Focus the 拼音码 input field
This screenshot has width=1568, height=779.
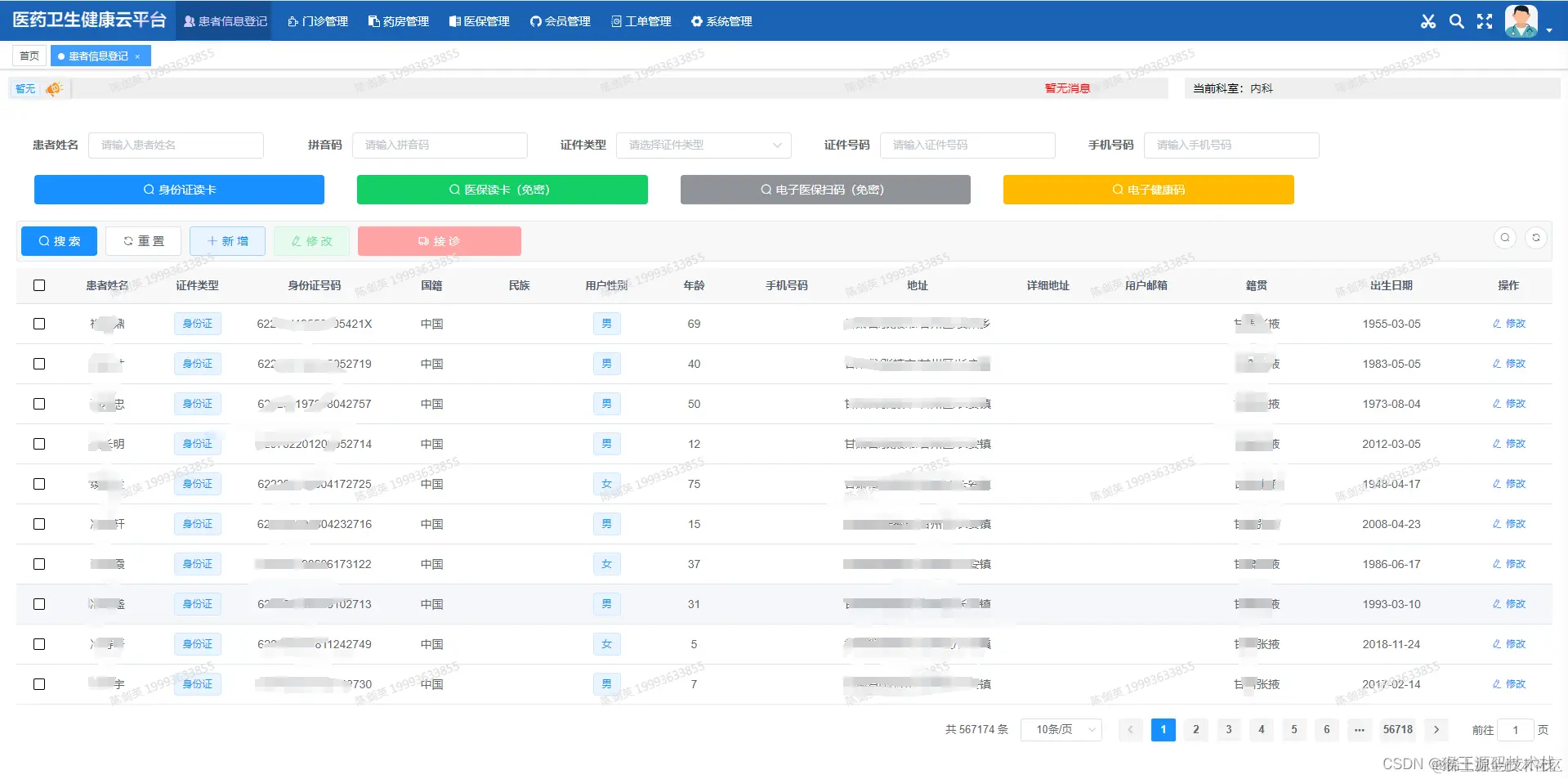click(x=440, y=145)
